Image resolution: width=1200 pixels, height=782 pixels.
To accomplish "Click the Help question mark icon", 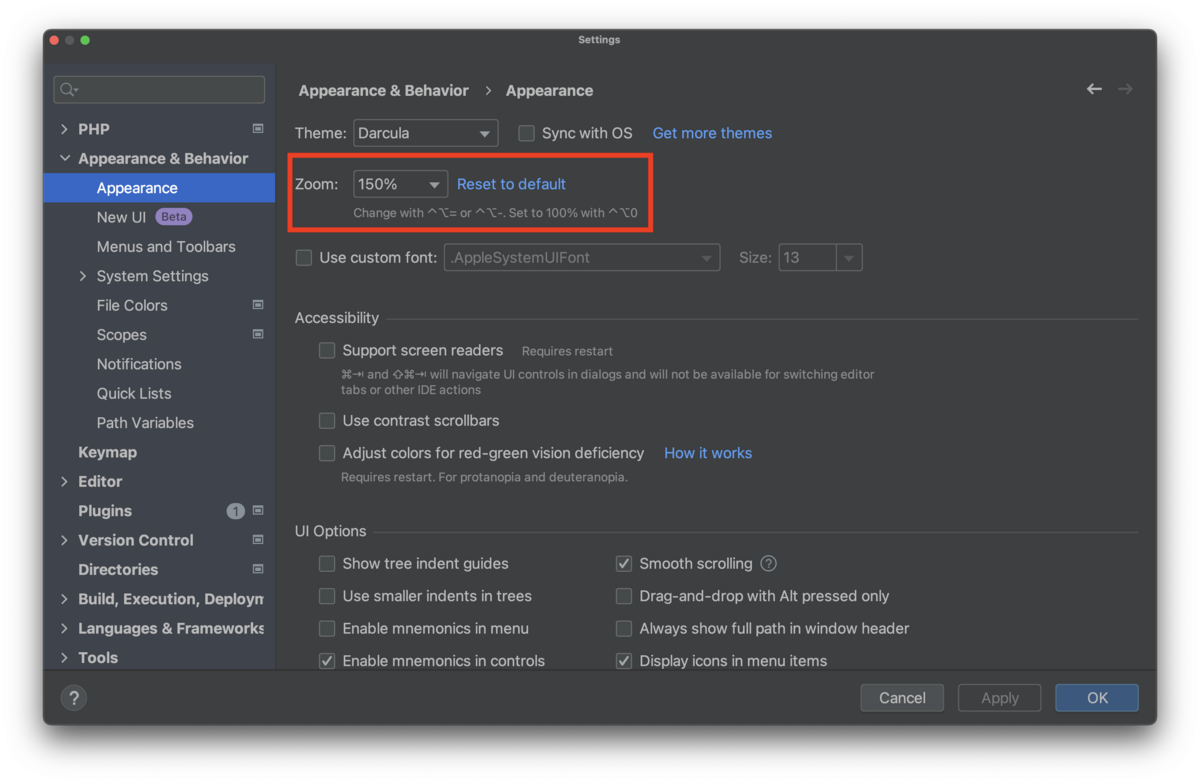I will coord(74,697).
